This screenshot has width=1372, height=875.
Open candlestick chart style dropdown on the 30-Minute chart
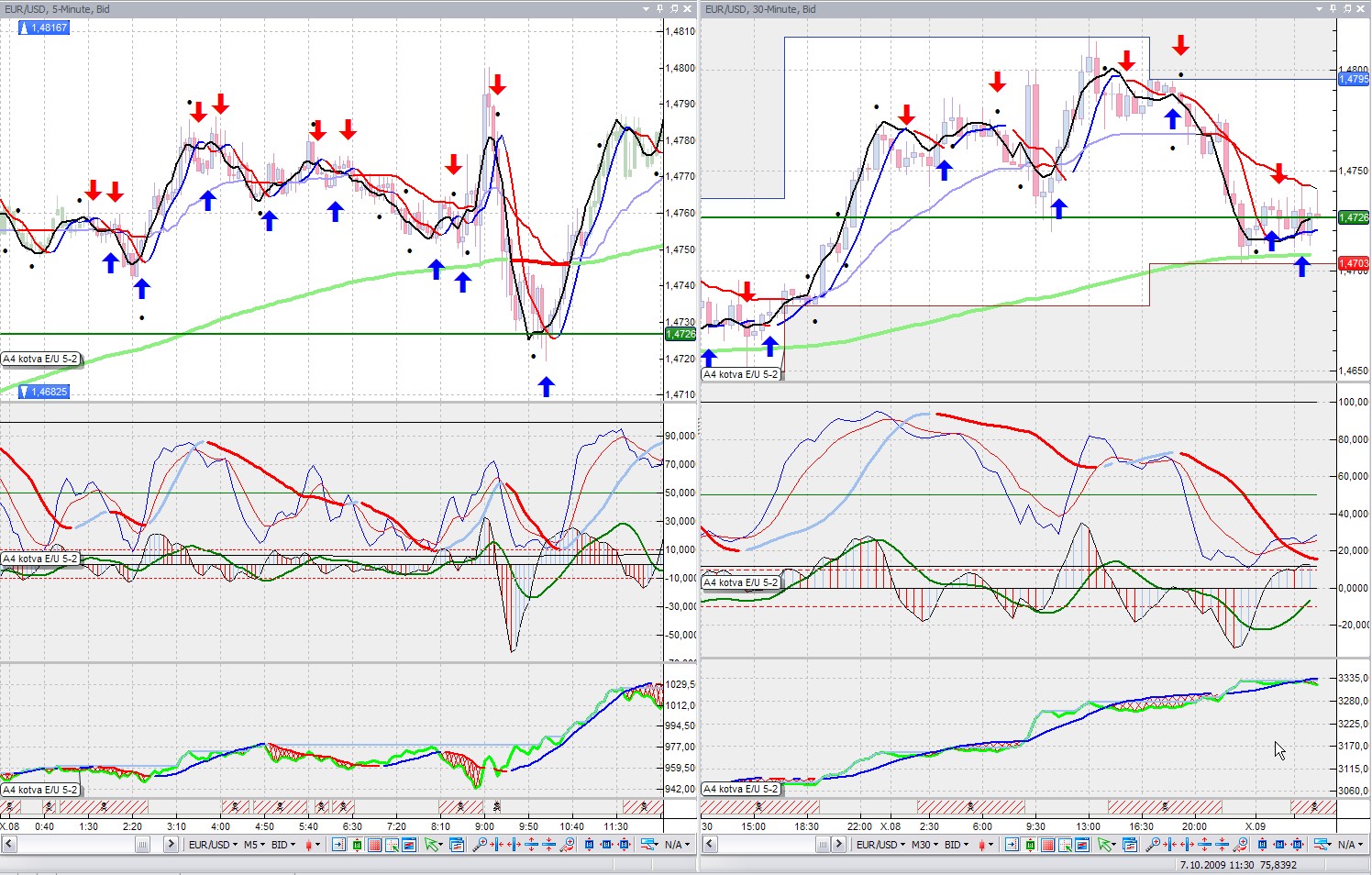click(986, 845)
